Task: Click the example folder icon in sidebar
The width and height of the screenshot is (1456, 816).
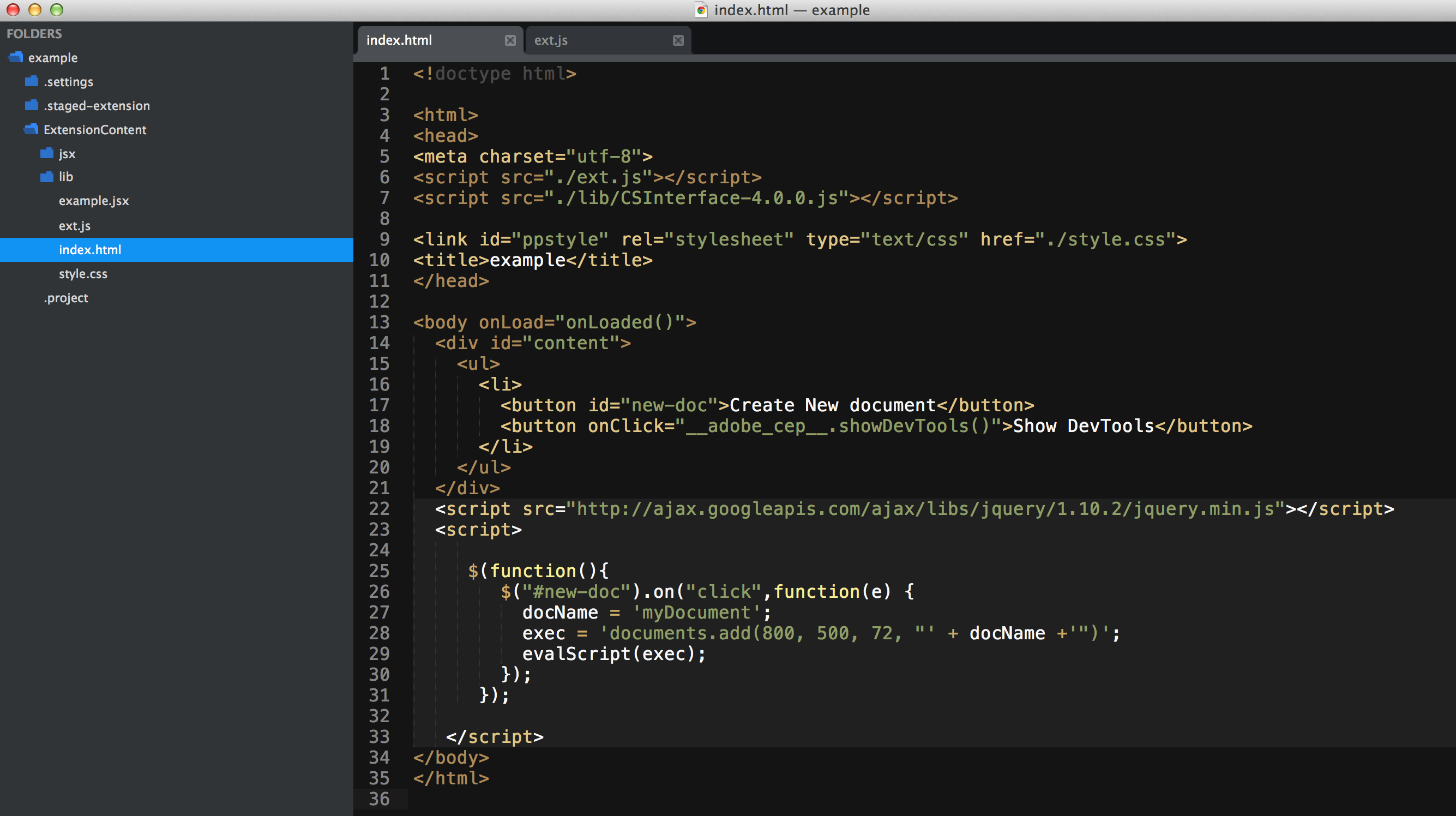Action: 15,57
